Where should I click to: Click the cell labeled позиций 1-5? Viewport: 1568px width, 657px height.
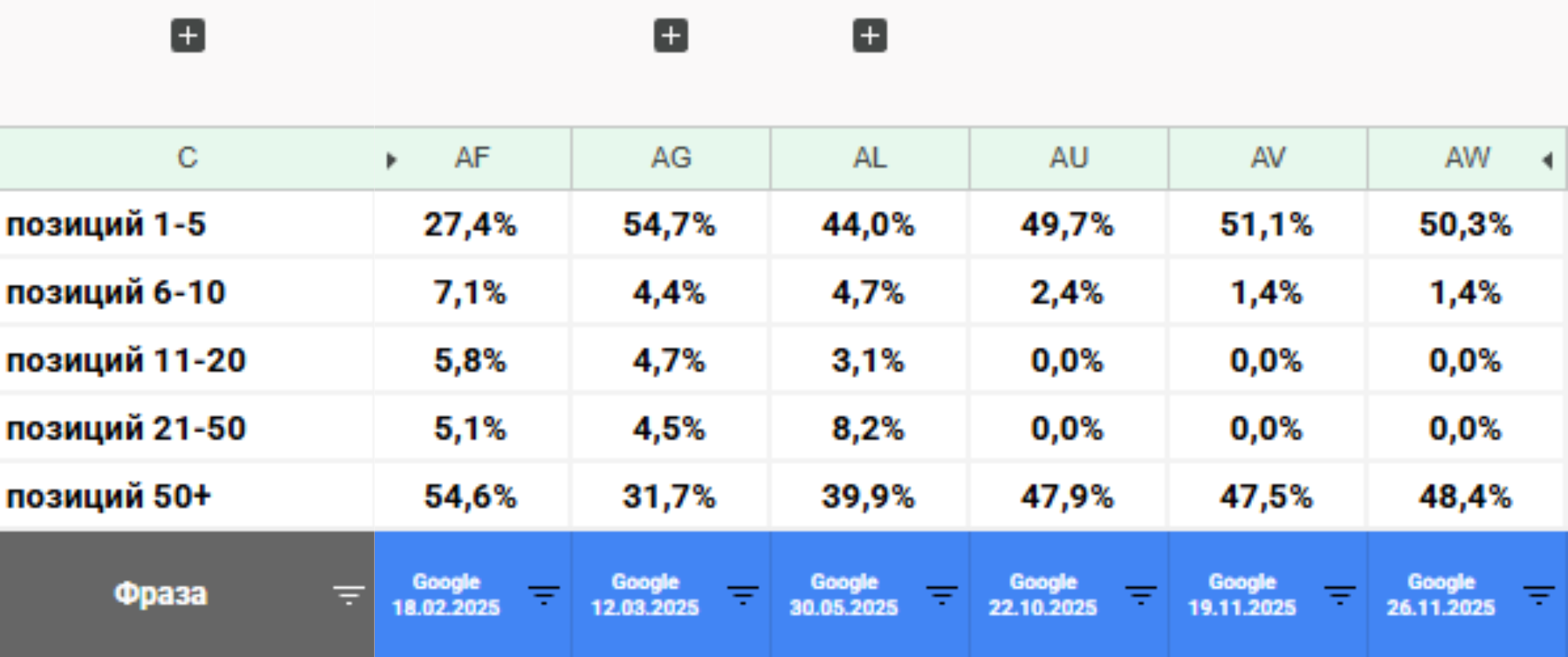(106, 225)
